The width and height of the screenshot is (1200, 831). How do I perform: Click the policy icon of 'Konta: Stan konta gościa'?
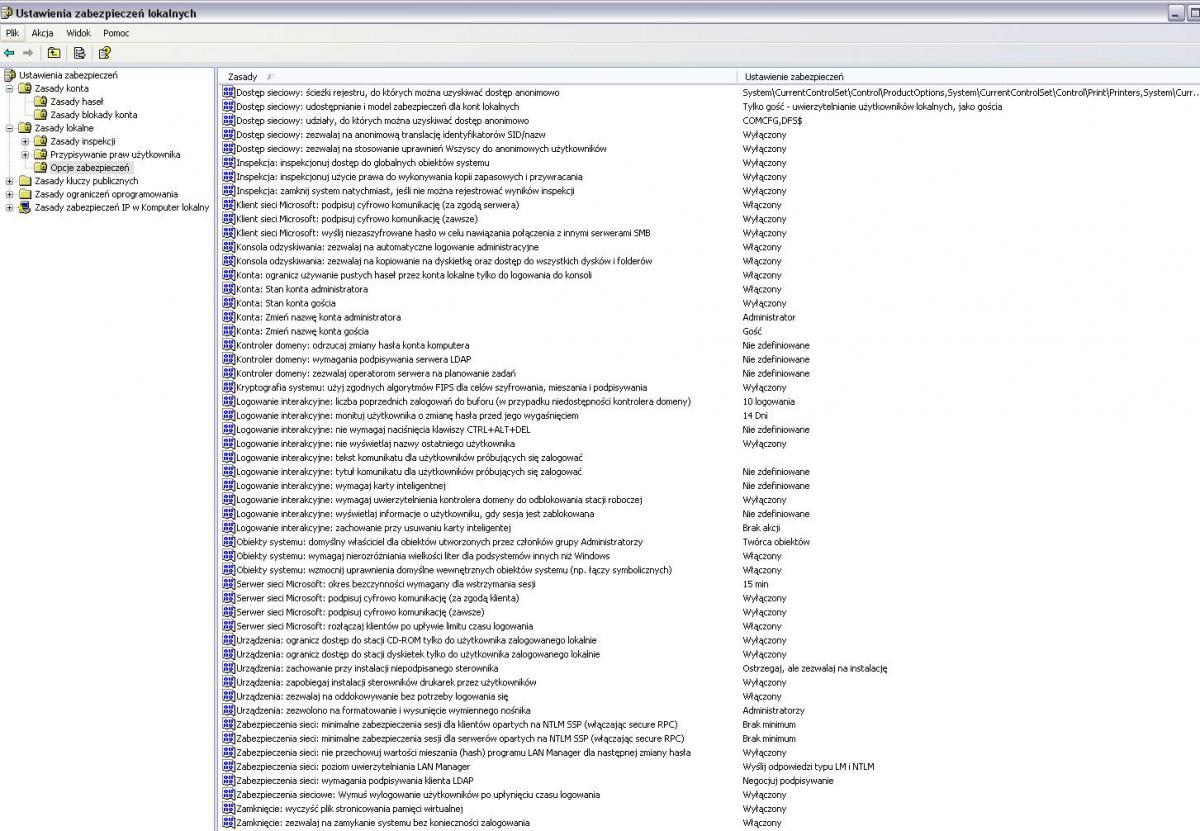pyautogui.click(x=228, y=303)
